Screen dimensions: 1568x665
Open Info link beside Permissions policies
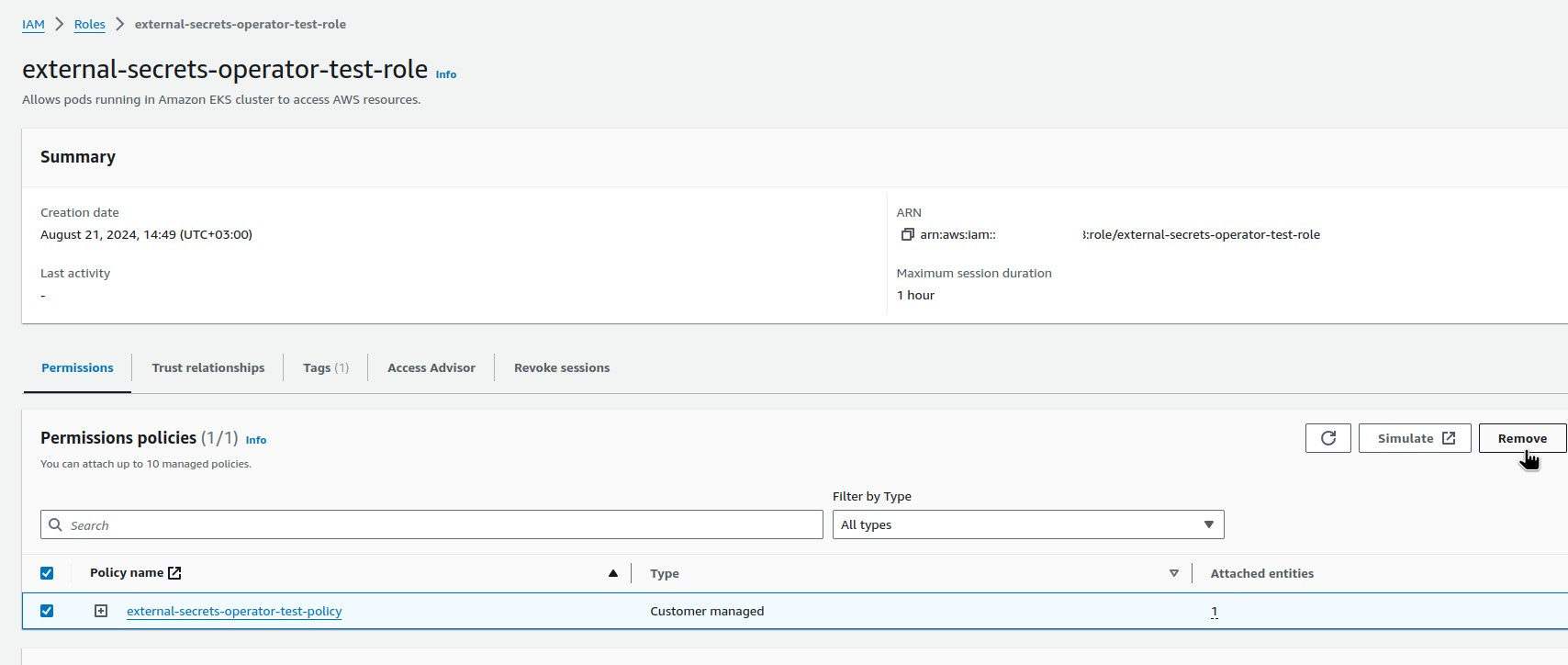[256, 440]
